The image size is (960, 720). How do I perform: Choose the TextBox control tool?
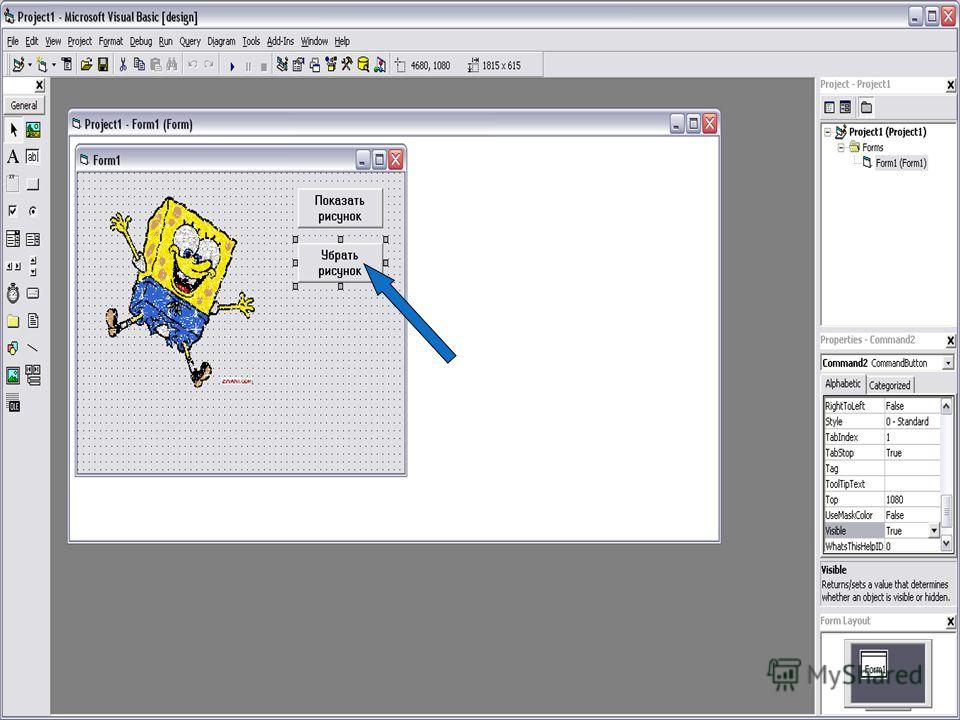(x=33, y=157)
